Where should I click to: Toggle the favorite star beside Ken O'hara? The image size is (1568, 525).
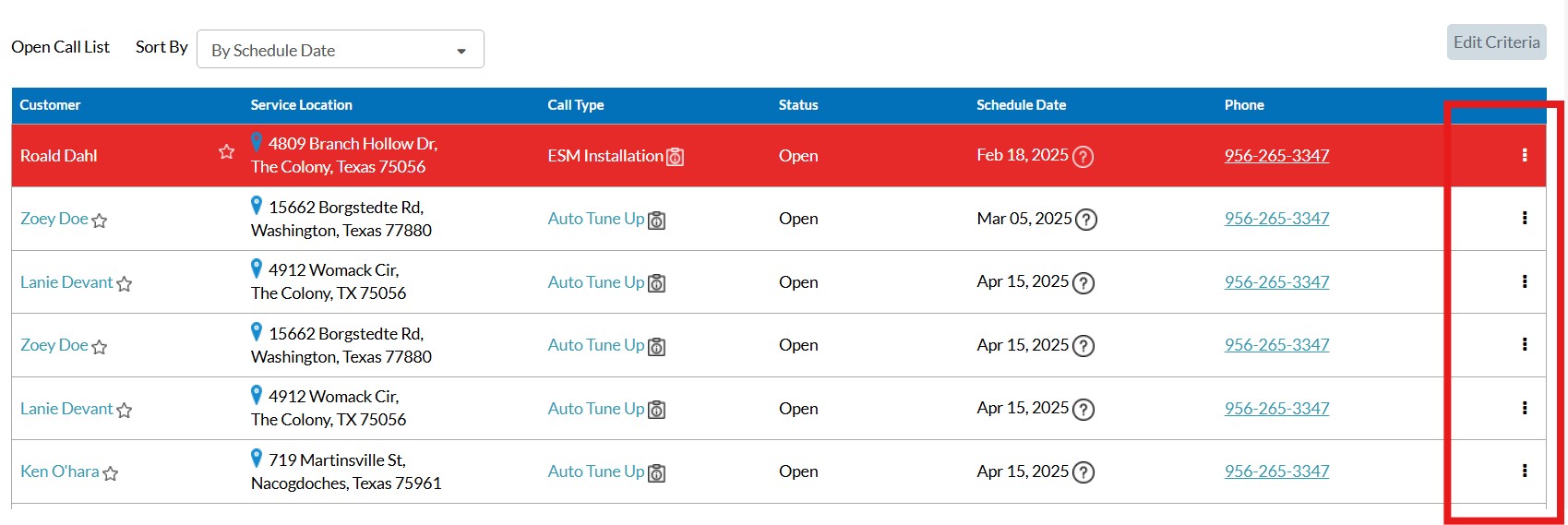point(111,473)
